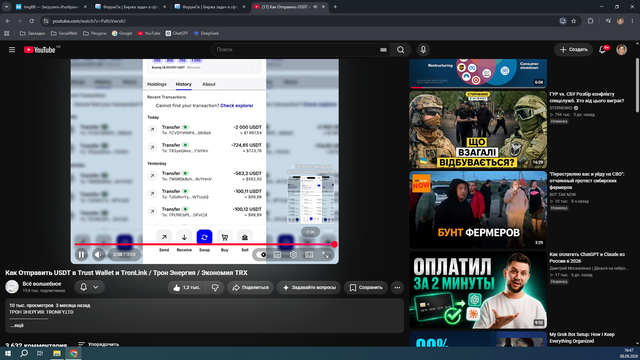
Task: Open the Chrome profile avatar in toolbar
Action: (x=620, y=21)
